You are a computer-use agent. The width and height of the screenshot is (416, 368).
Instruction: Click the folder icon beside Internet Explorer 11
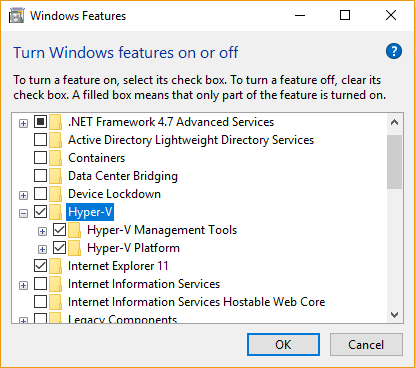pos(56,266)
